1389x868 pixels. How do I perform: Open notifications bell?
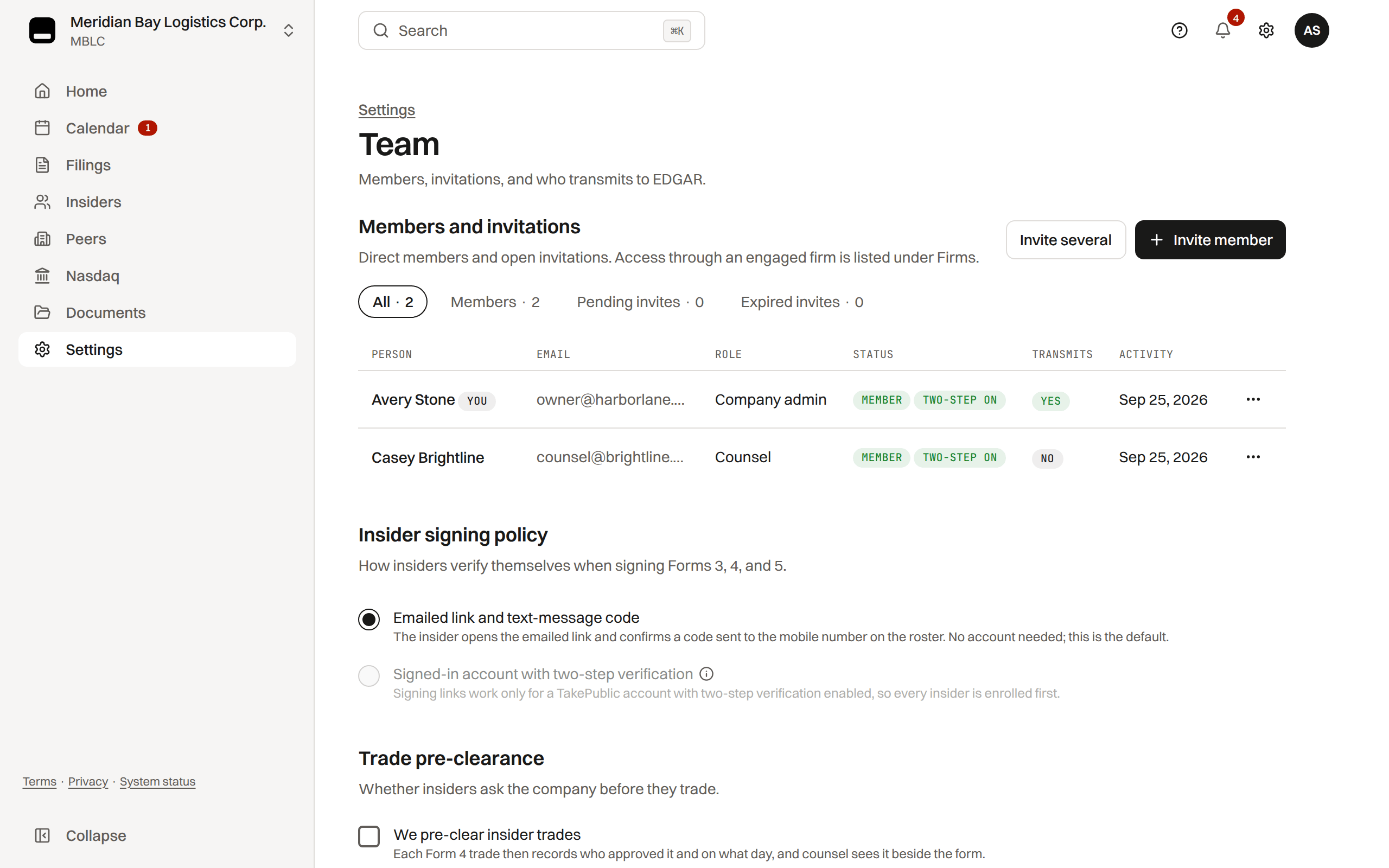[1222, 30]
